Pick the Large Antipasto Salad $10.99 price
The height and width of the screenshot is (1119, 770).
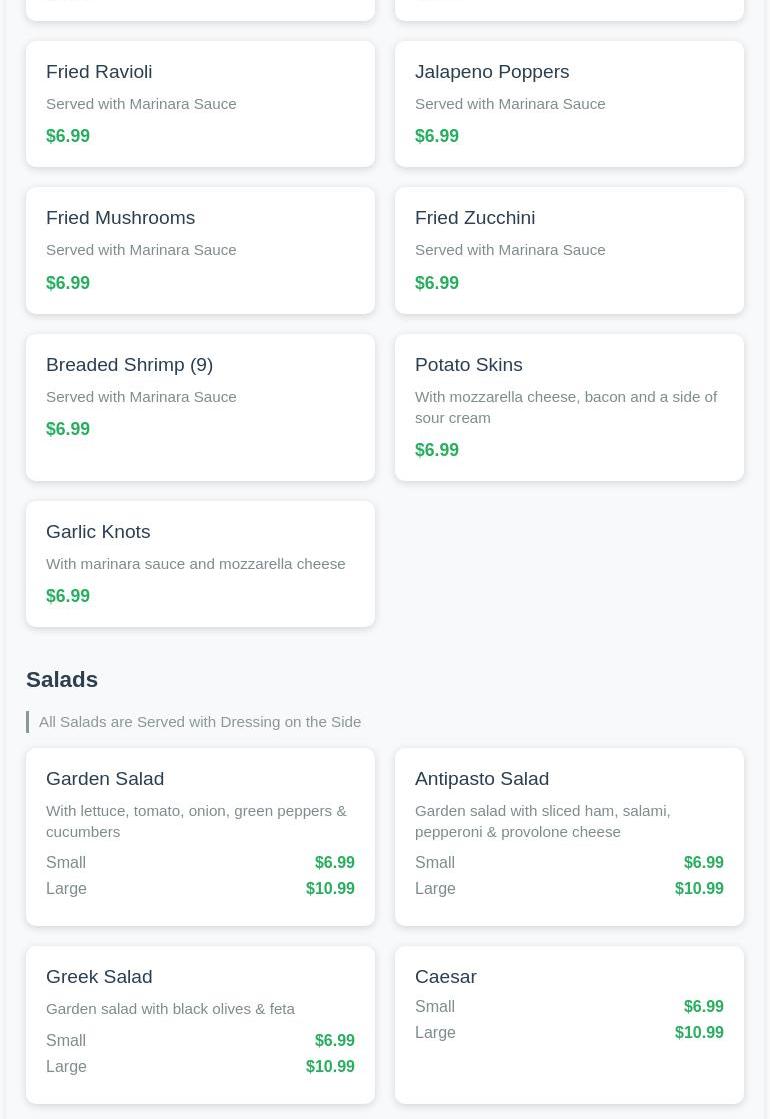699,889
